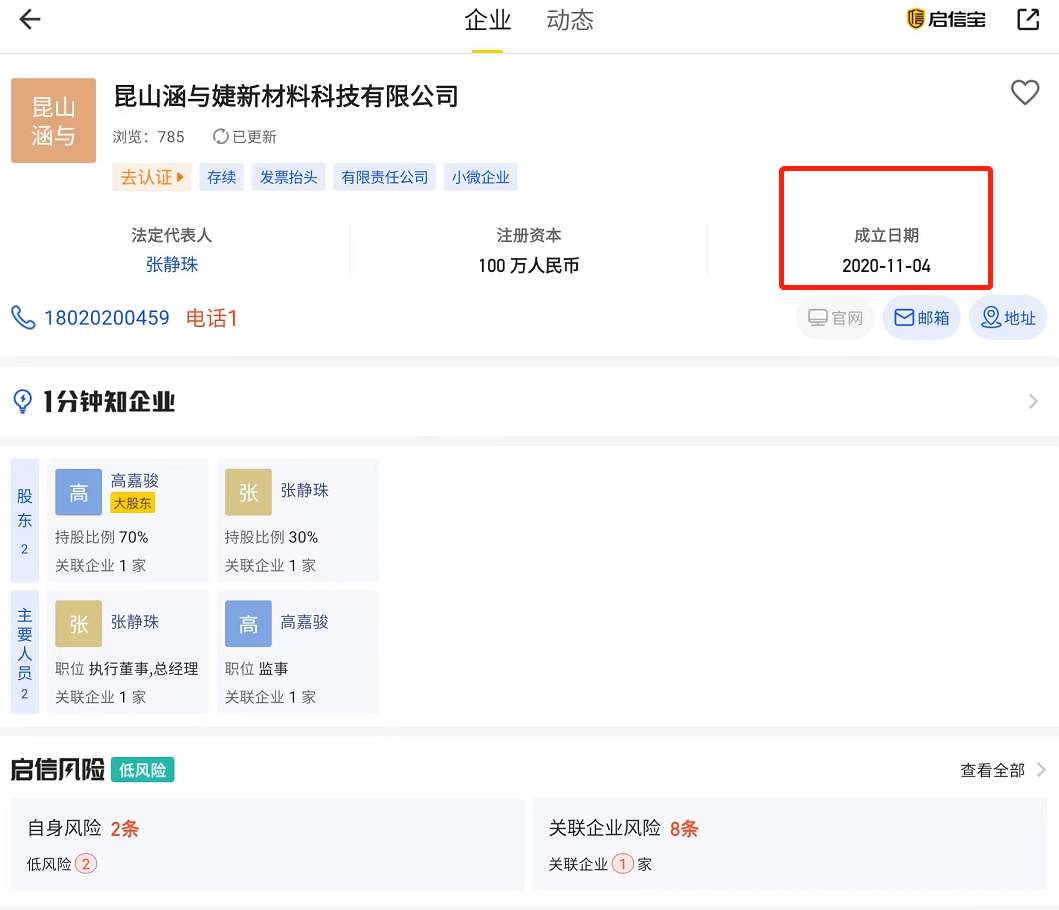Click the 浏览：785 view count
Image resolution: width=1059 pixels, height=910 pixels.
pos(149,136)
